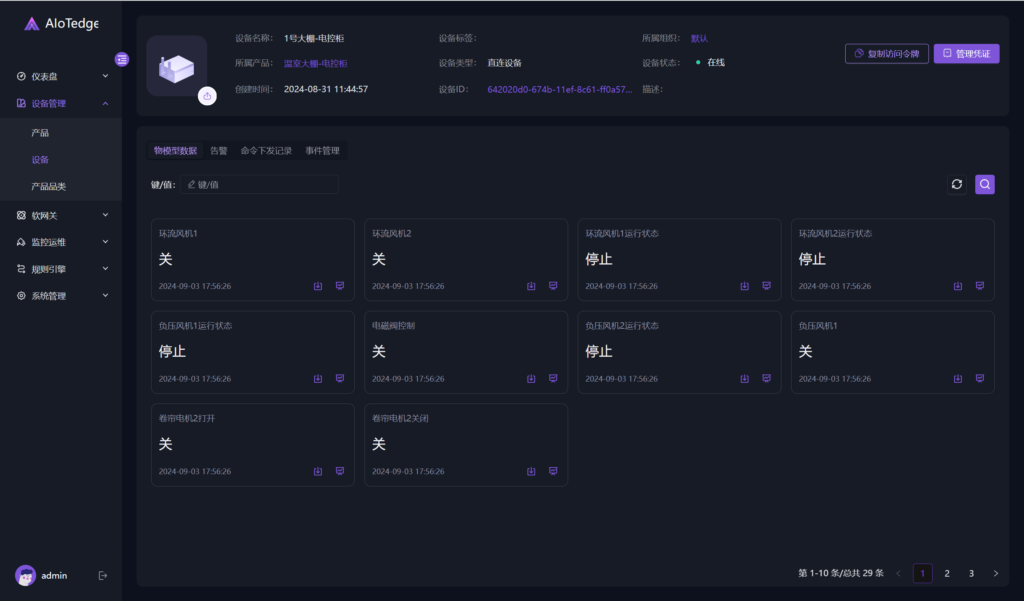The height and width of the screenshot is (601, 1024).
Task: Expand the 监控运维 sidebar menu
Action: [61, 242]
